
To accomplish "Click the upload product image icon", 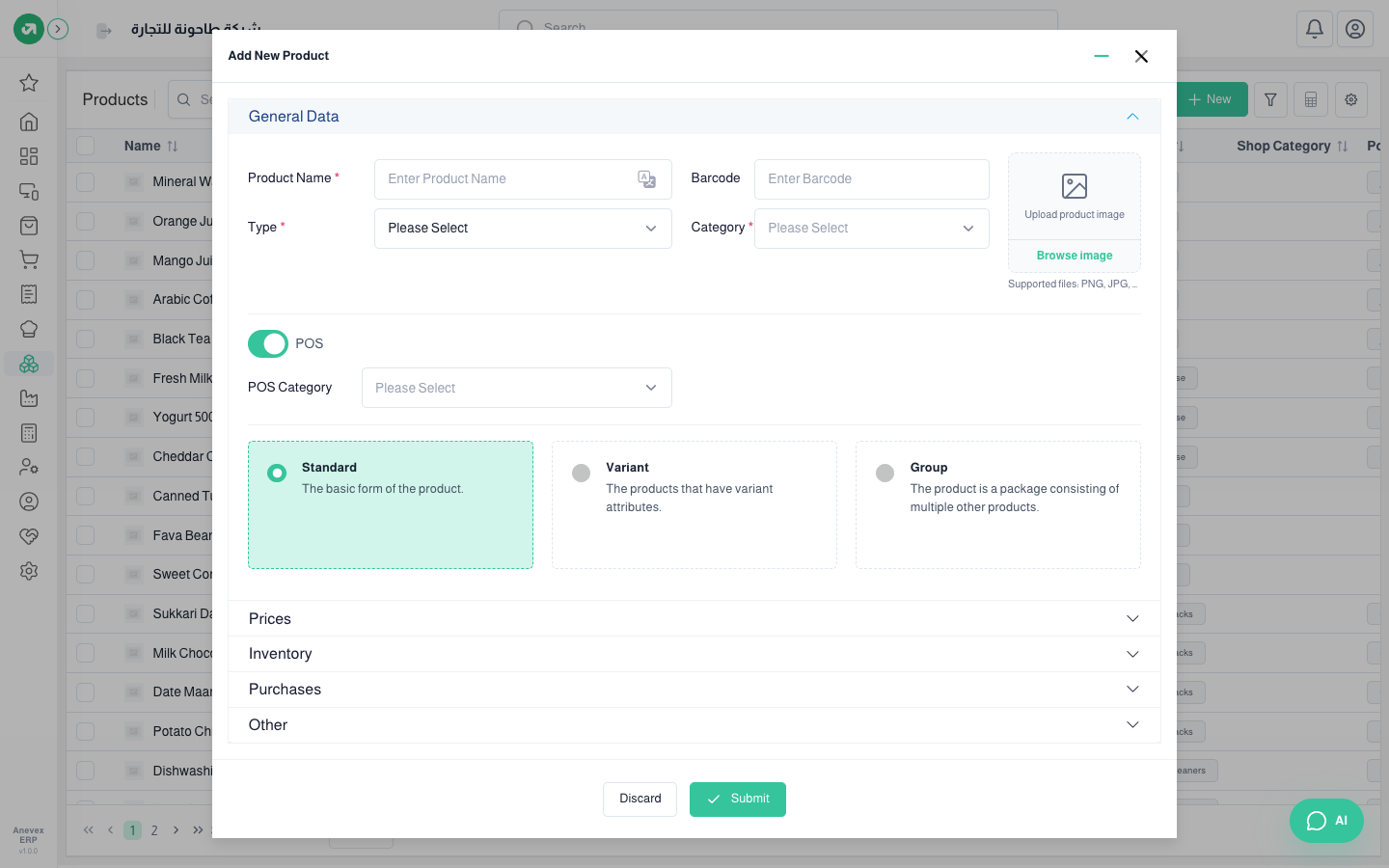I will tap(1075, 186).
